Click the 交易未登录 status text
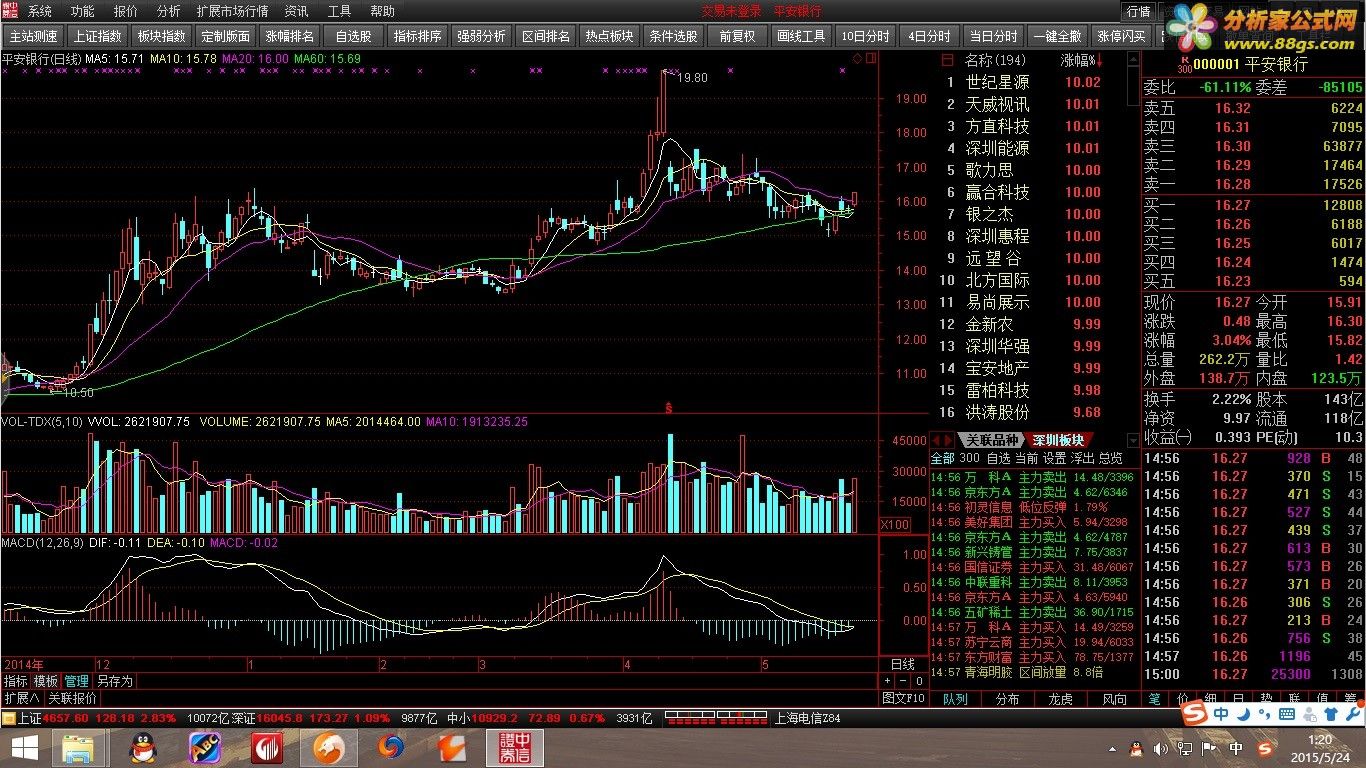Viewport: 1366px width, 768px height. click(x=731, y=11)
